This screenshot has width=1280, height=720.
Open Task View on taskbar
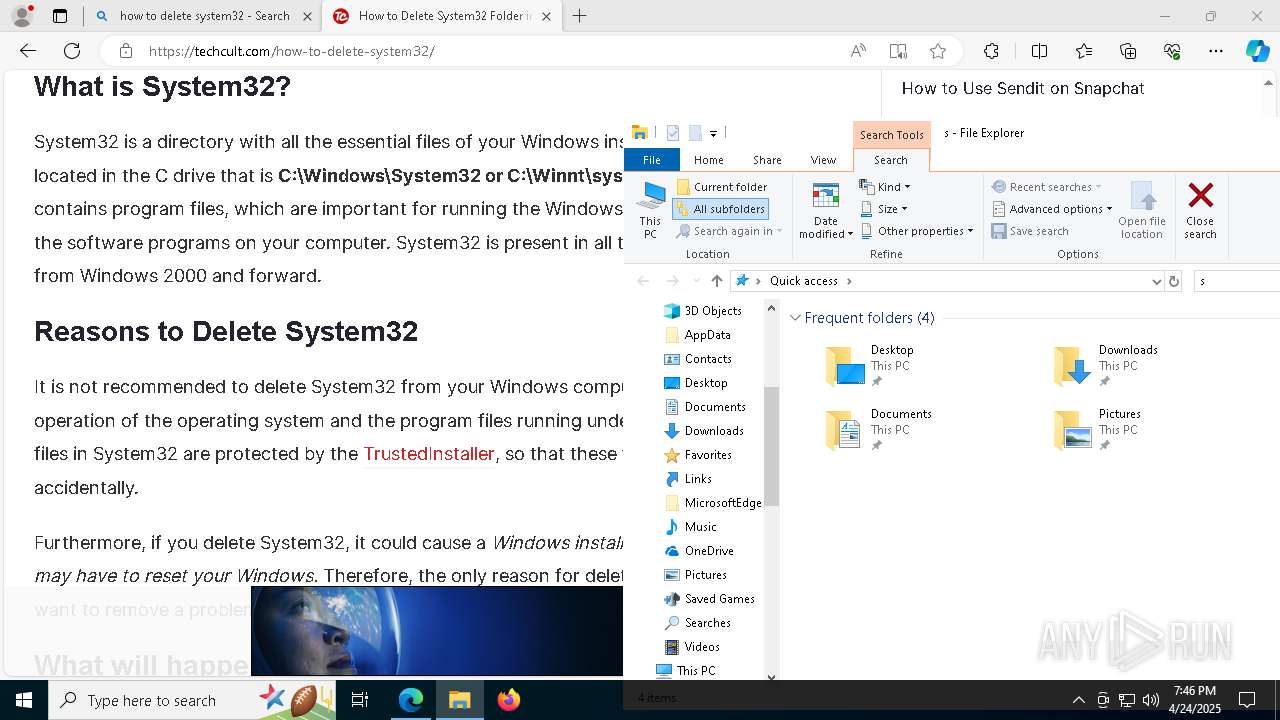click(360, 700)
